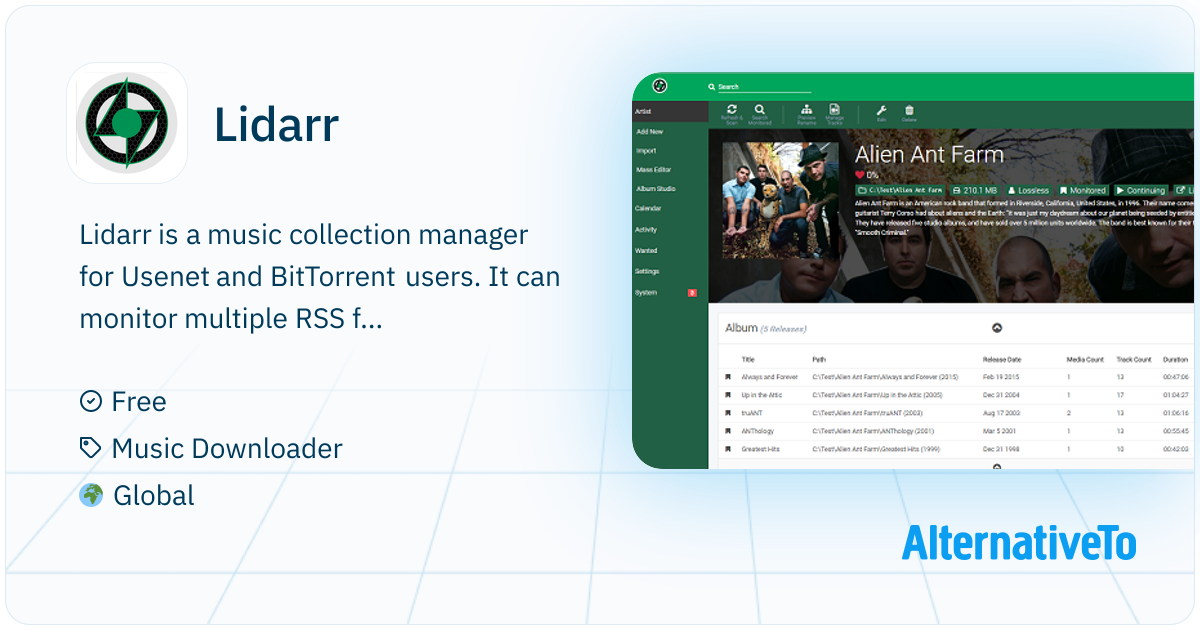The image size is (1200, 630).
Task: Sort albums by Title column header
Action: point(748,359)
